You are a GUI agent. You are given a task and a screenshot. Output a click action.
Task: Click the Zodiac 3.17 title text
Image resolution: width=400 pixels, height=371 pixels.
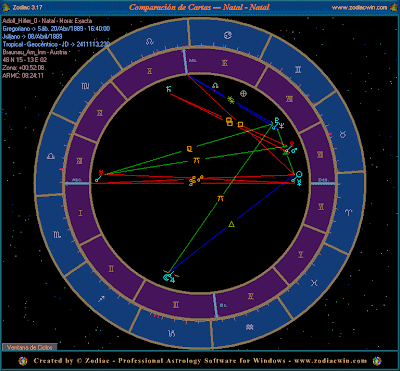28,7
